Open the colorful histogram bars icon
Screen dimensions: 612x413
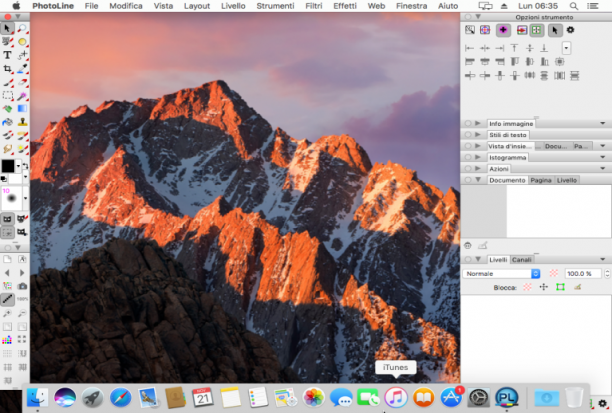click(7, 340)
